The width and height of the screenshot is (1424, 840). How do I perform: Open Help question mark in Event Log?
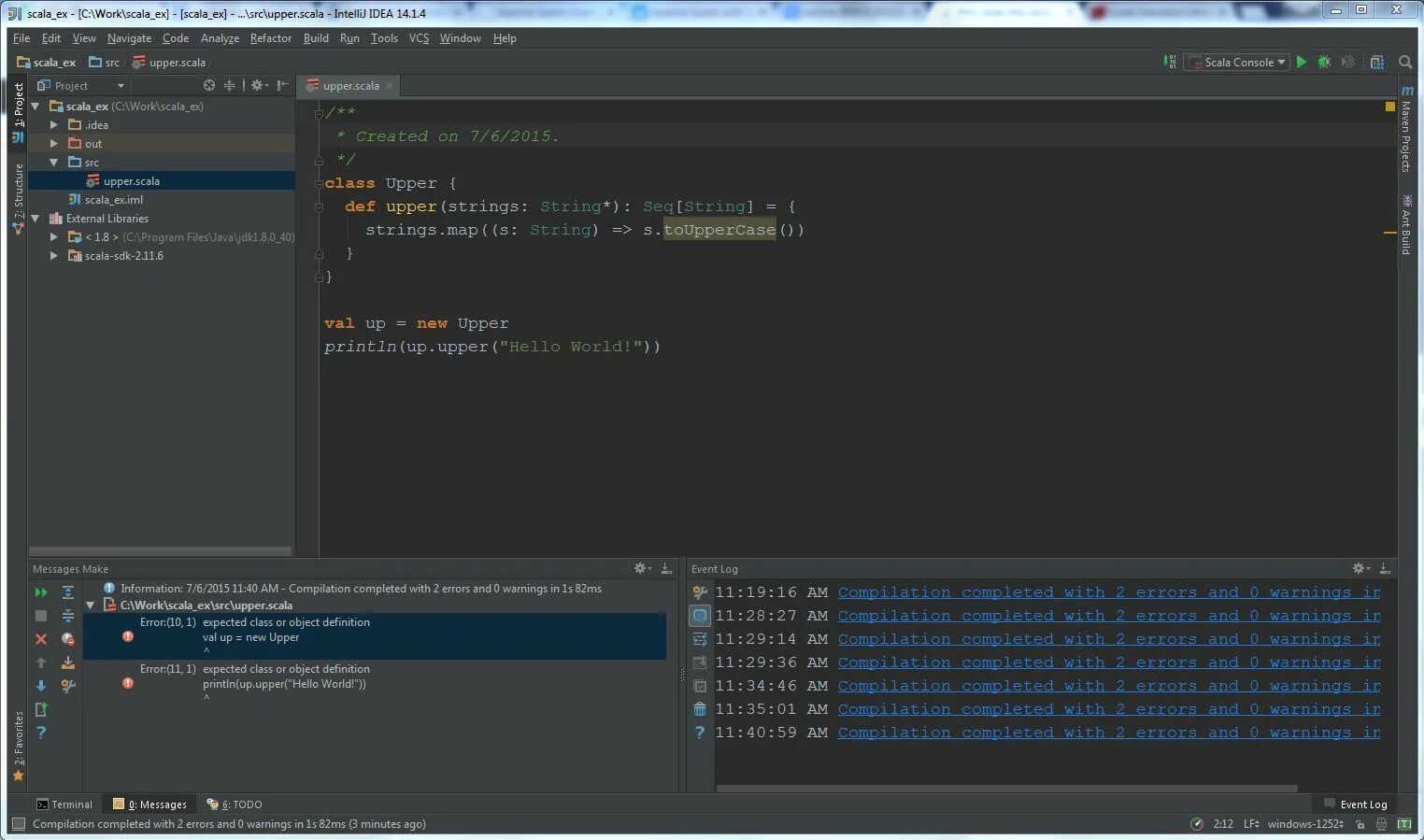[700, 733]
